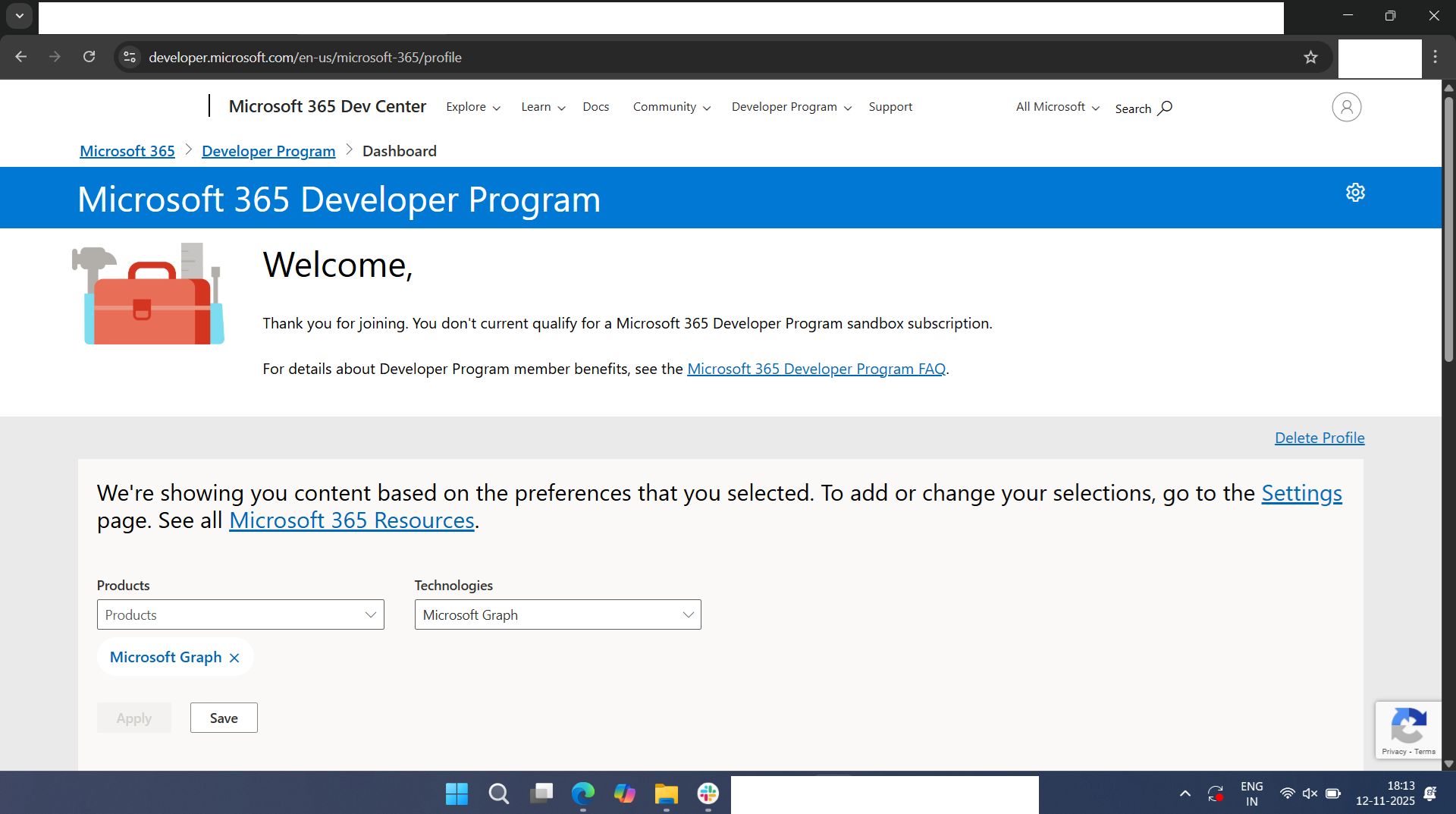The width and height of the screenshot is (1456, 814).
Task: Reload the page
Action: point(89,57)
